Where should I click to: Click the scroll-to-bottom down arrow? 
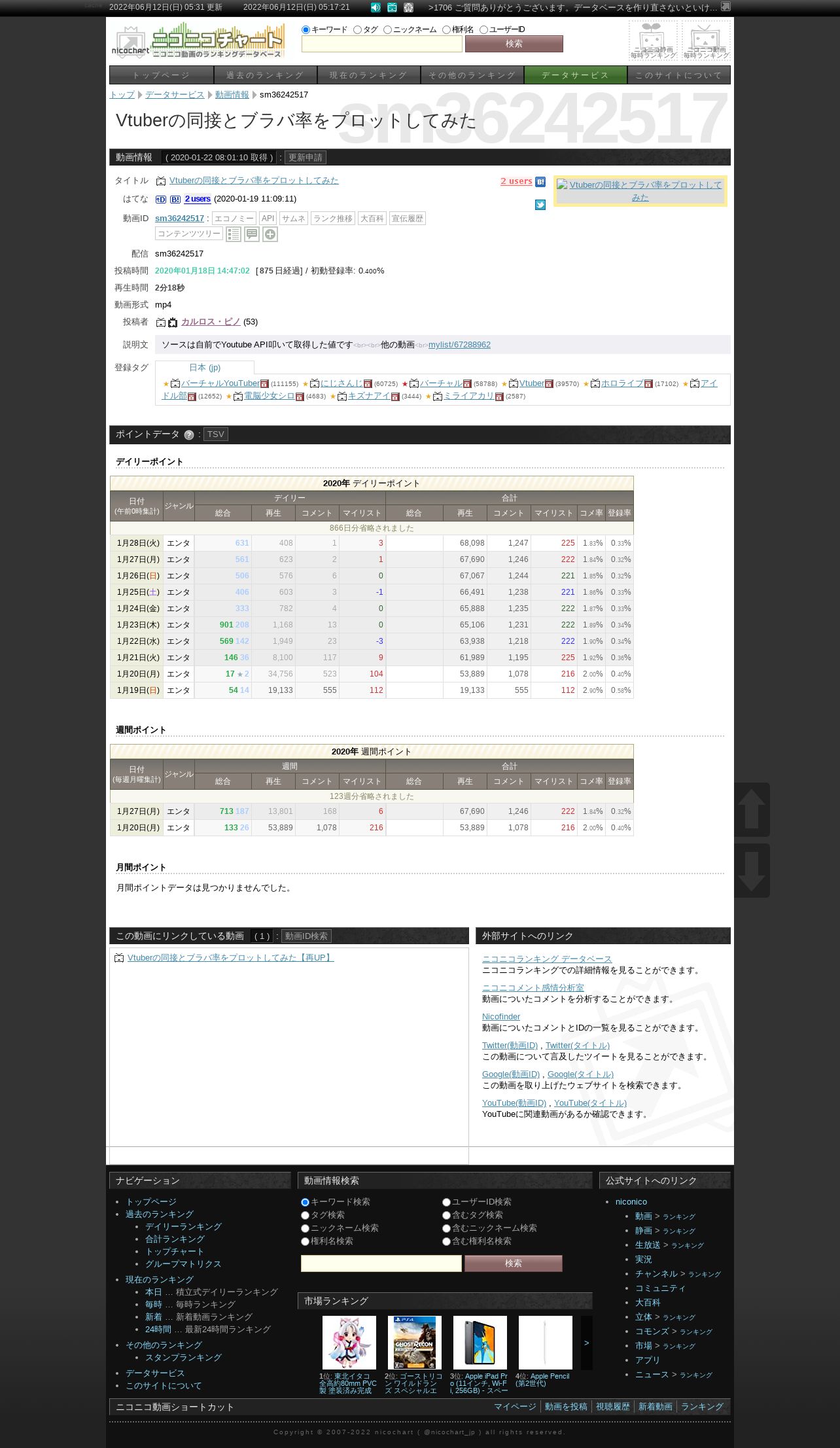point(752,870)
